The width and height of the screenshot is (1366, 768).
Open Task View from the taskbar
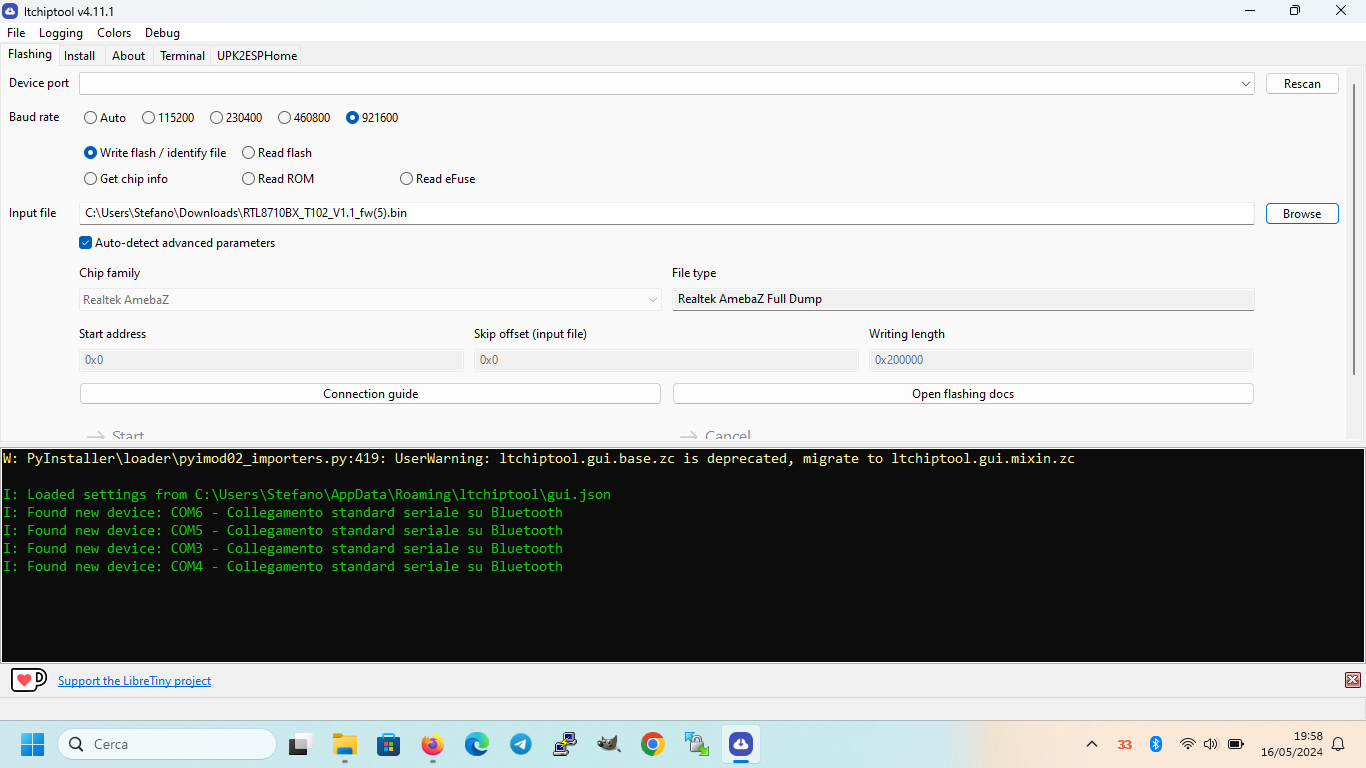pos(299,744)
